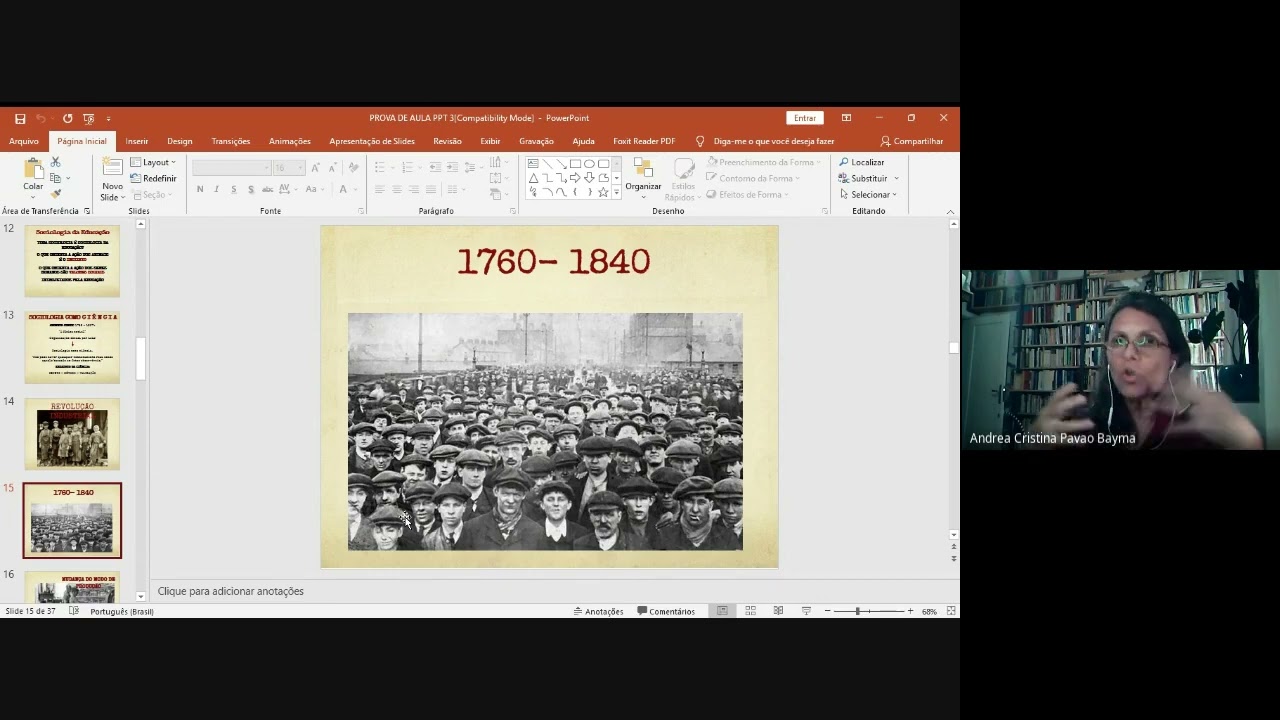This screenshot has height=720, width=1280.
Task: Switch to the Design tab
Action: click(x=180, y=141)
